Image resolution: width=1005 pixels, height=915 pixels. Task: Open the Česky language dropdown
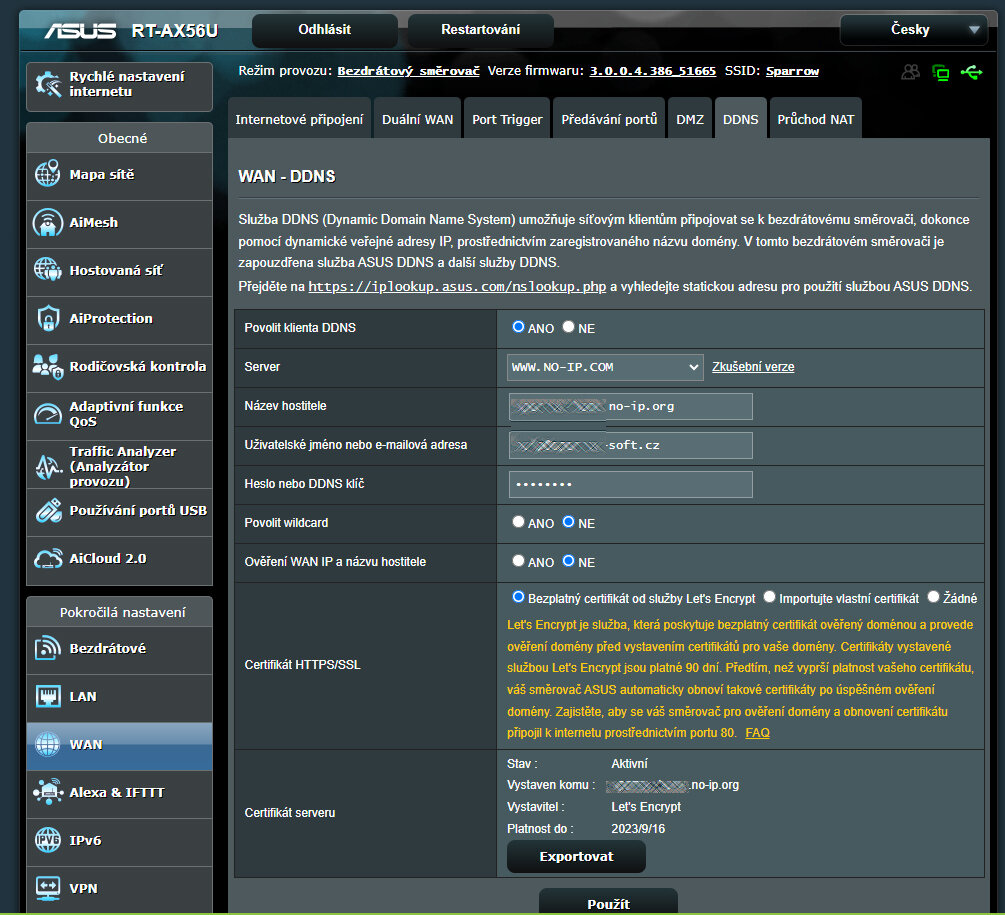[913, 29]
